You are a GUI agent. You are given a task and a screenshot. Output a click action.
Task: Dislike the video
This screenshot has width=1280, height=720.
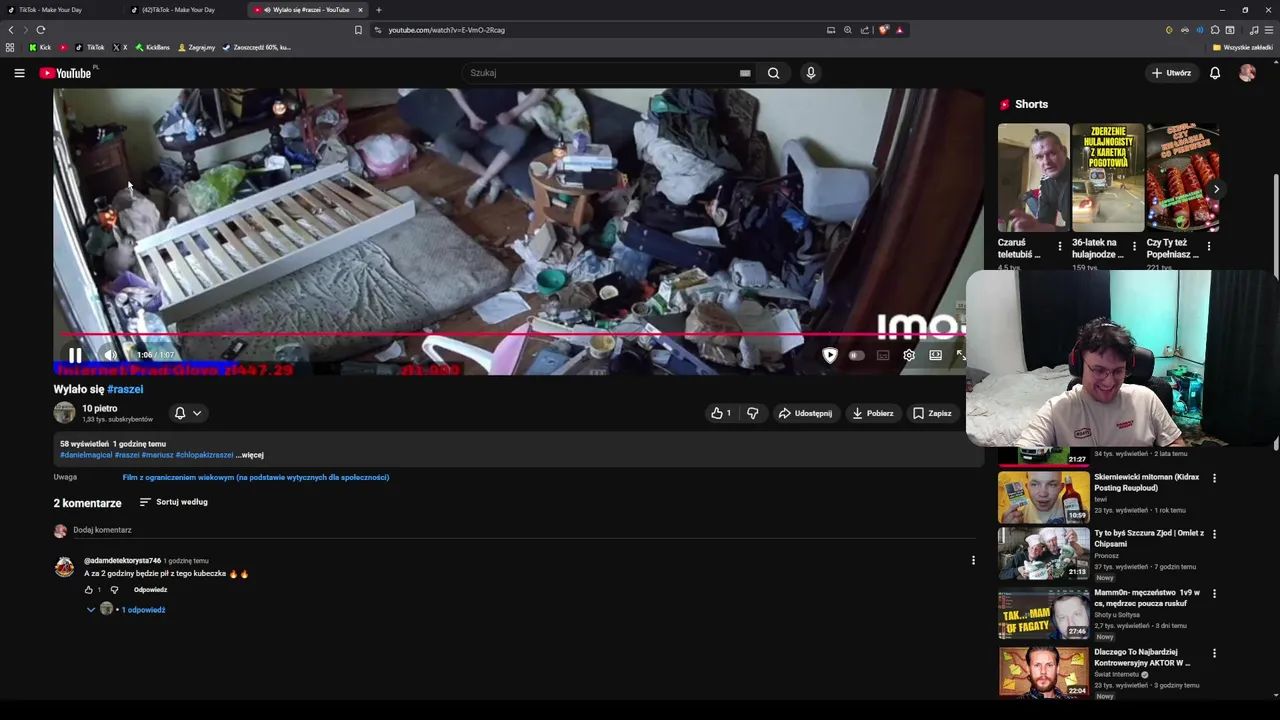(753, 413)
